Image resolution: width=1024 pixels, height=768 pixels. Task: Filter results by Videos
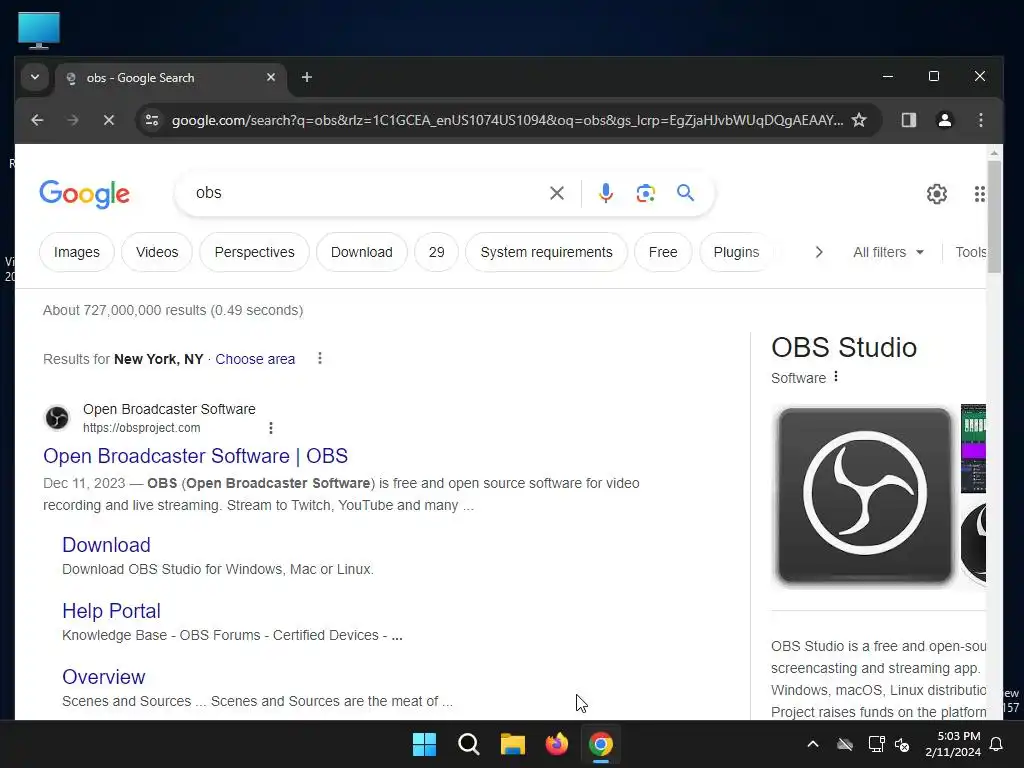click(157, 252)
